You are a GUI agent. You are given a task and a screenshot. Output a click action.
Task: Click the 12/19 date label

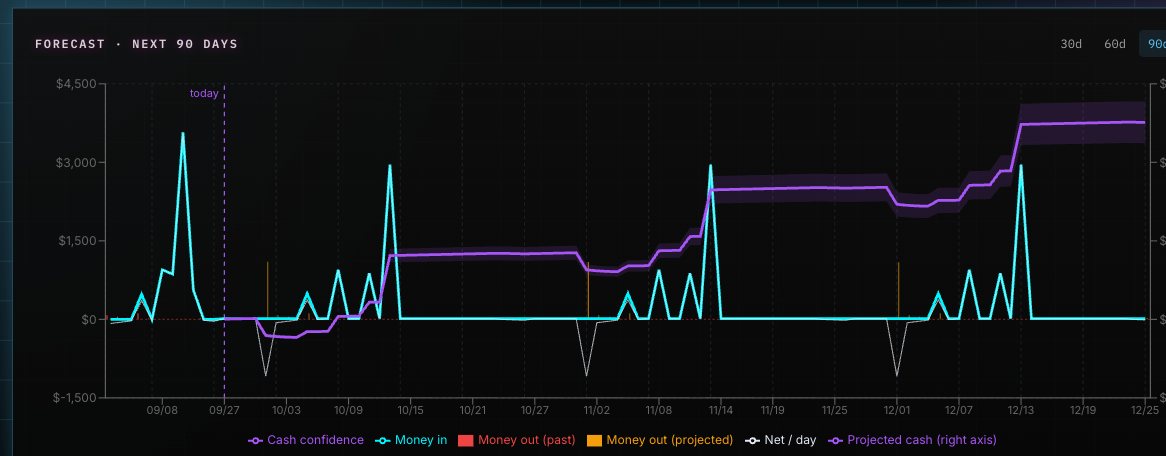[x=1083, y=410]
